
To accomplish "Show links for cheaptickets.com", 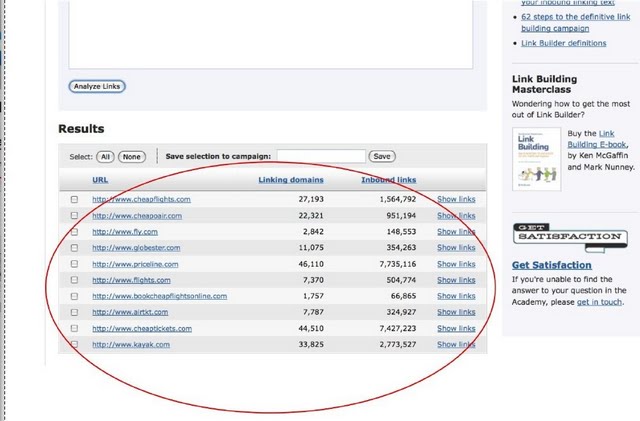I will (456, 328).
